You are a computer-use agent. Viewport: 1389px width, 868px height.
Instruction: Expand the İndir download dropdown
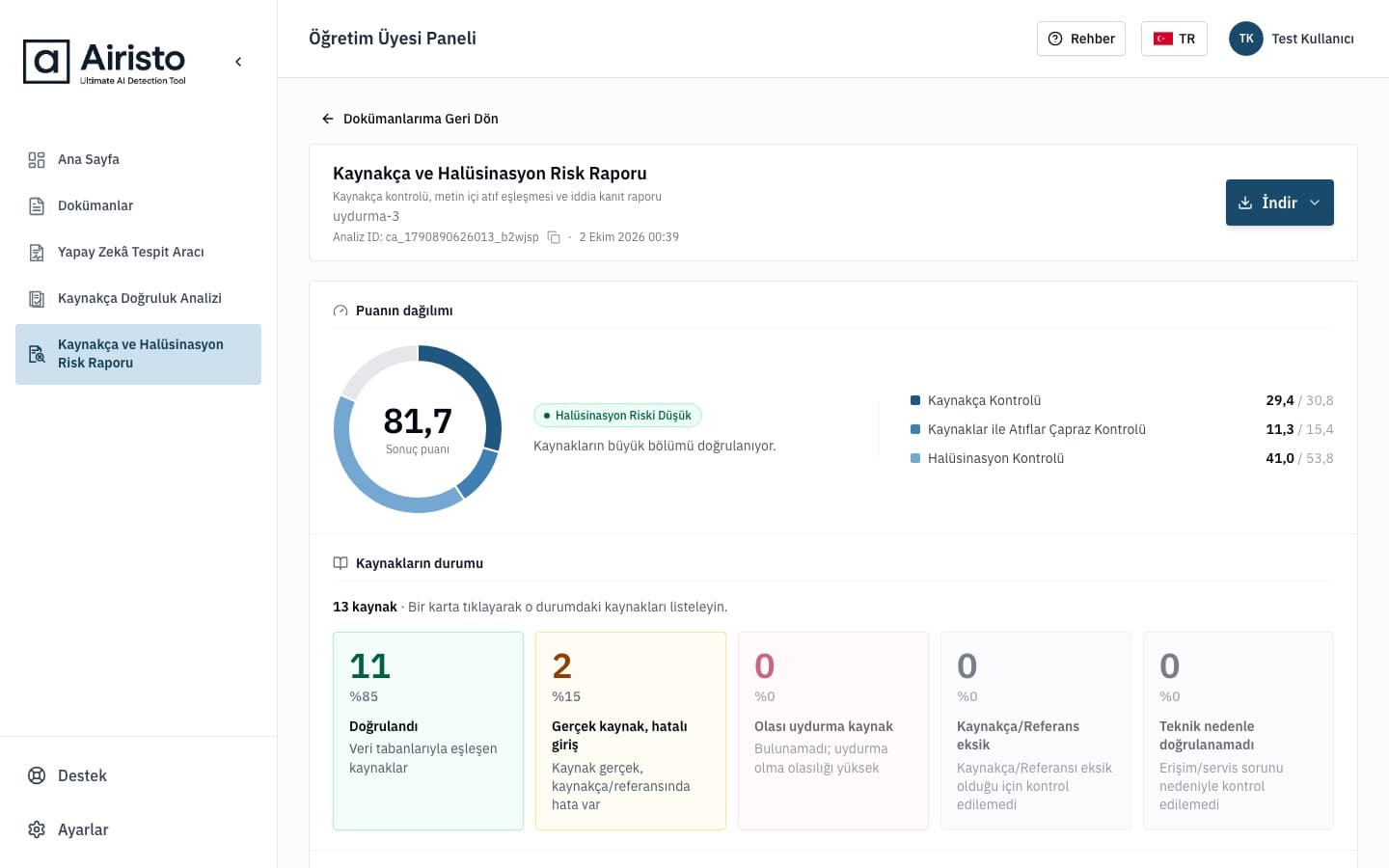tap(1280, 203)
